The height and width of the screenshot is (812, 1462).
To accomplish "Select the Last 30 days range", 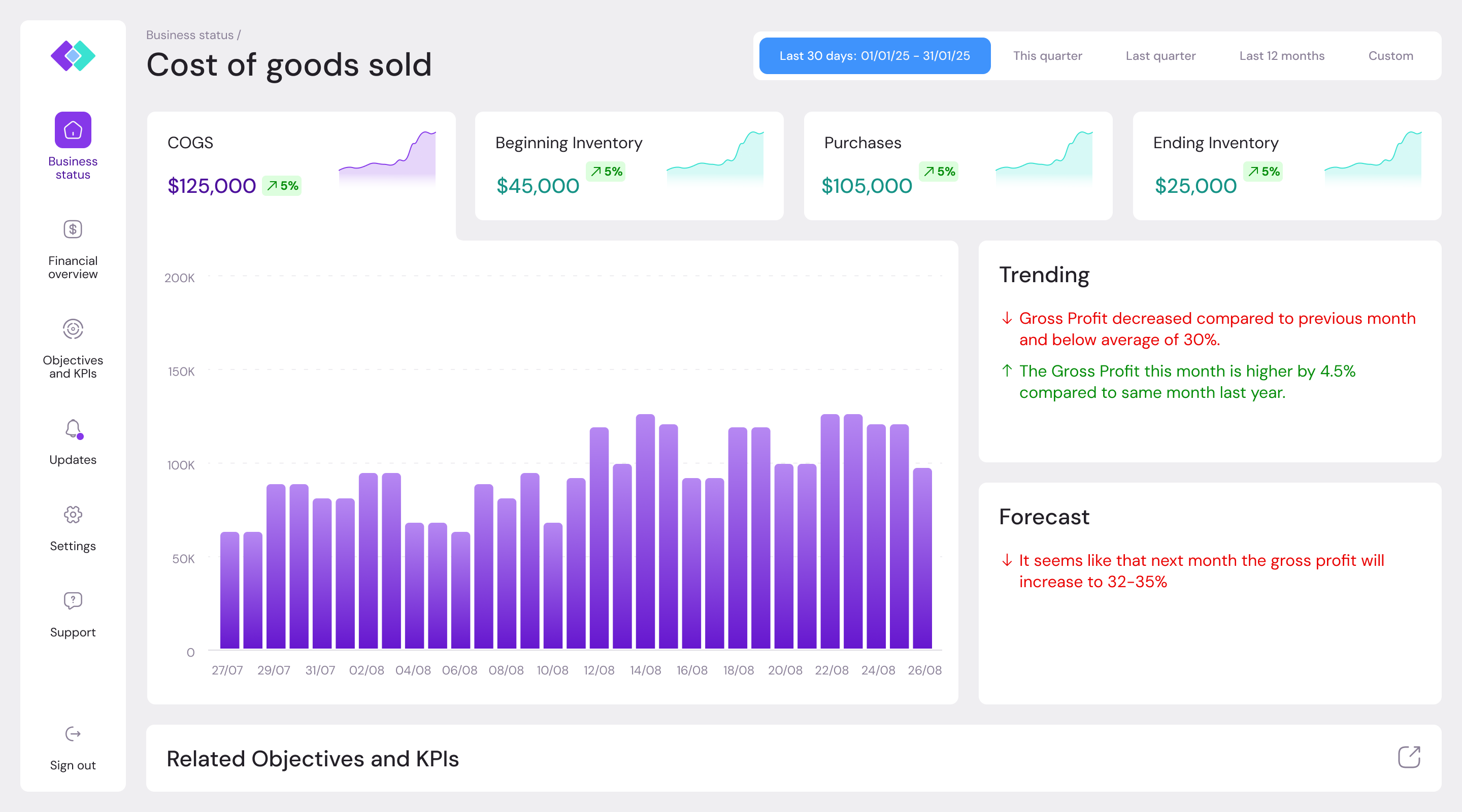I will 874,56.
